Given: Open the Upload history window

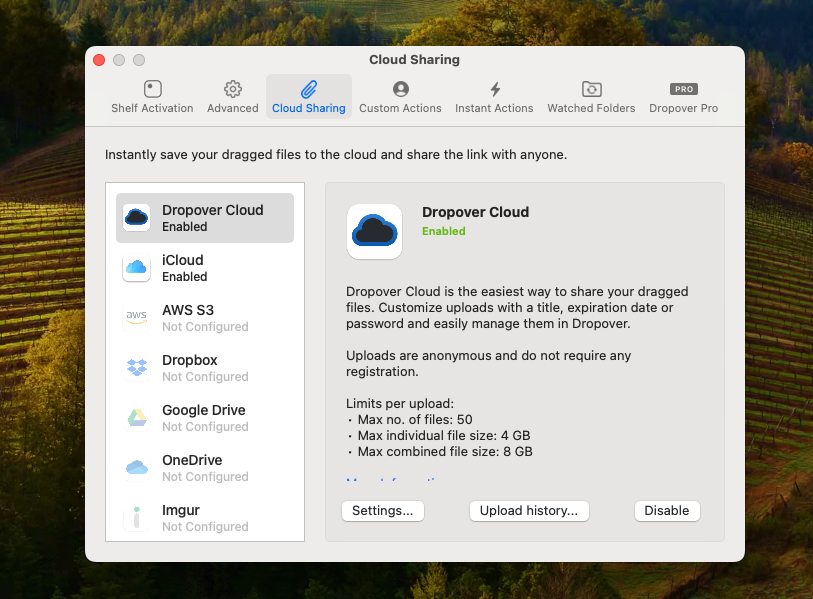Looking at the screenshot, I should click(x=529, y=511).
